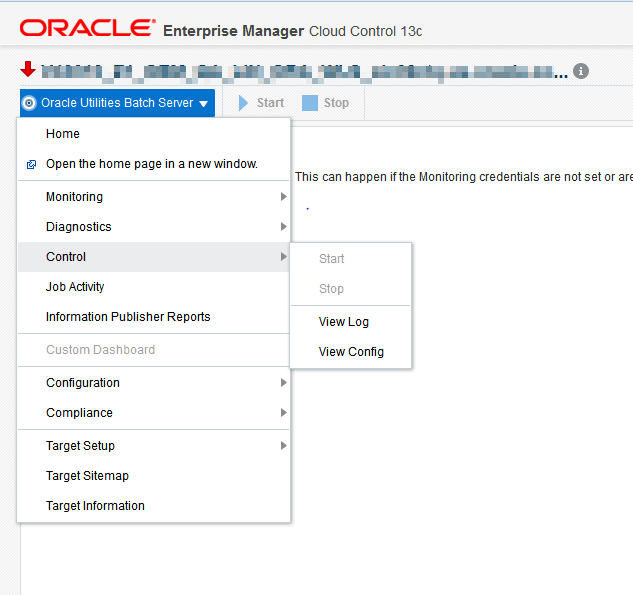The image size is (633, 595).
Task: Expand the Monitoring submenu arrow
Action: pyautogui.click(x=283, y=197)
